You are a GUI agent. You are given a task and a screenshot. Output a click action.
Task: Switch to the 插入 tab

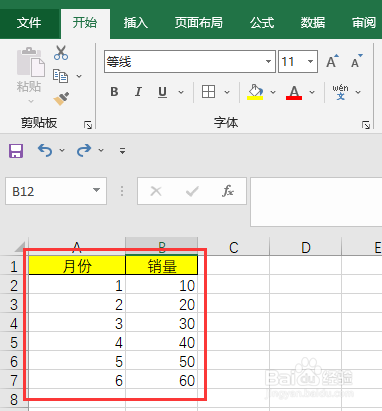tap(136, 23)
